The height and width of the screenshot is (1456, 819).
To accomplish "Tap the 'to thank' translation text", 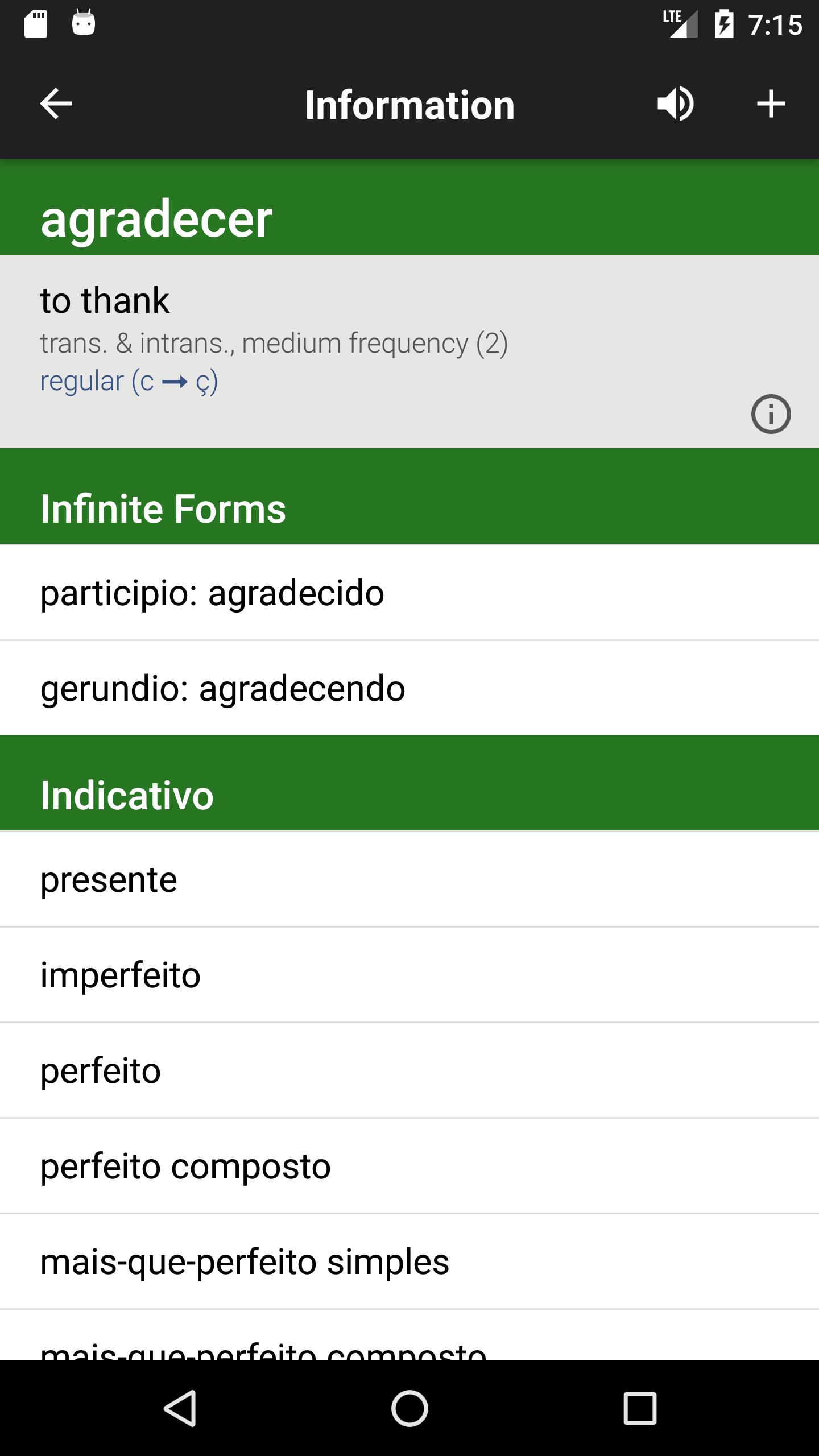I will 105,300.
